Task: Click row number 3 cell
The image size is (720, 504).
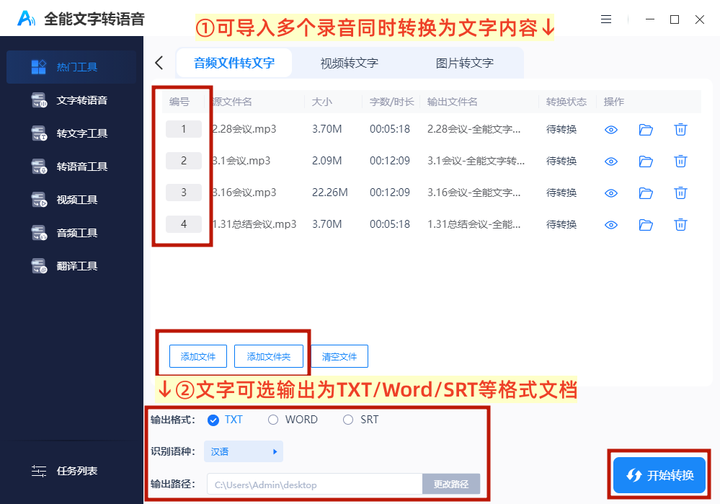Action: [184, 192]
